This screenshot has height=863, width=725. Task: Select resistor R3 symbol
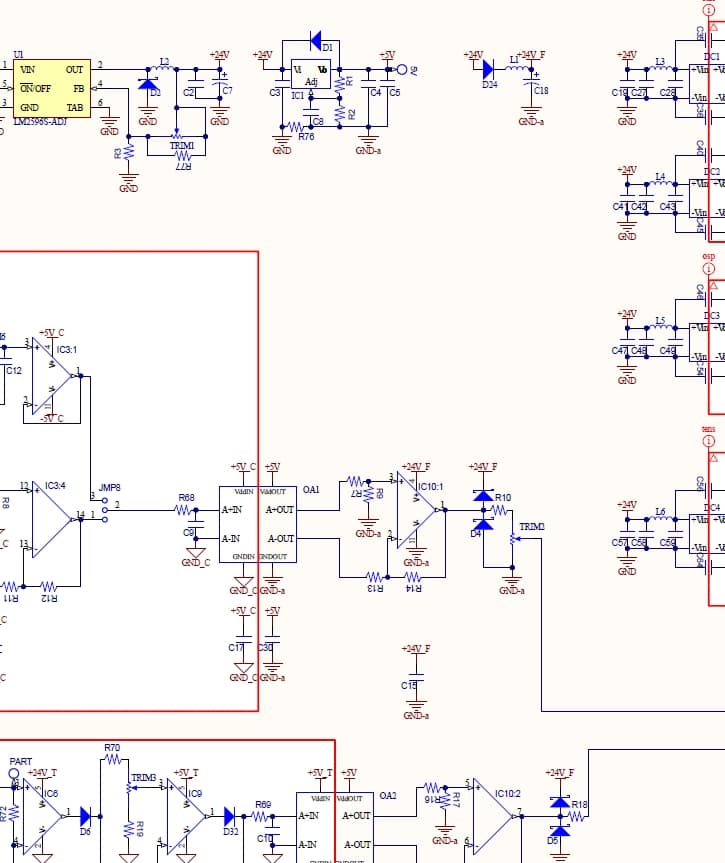tap(128, 152)
